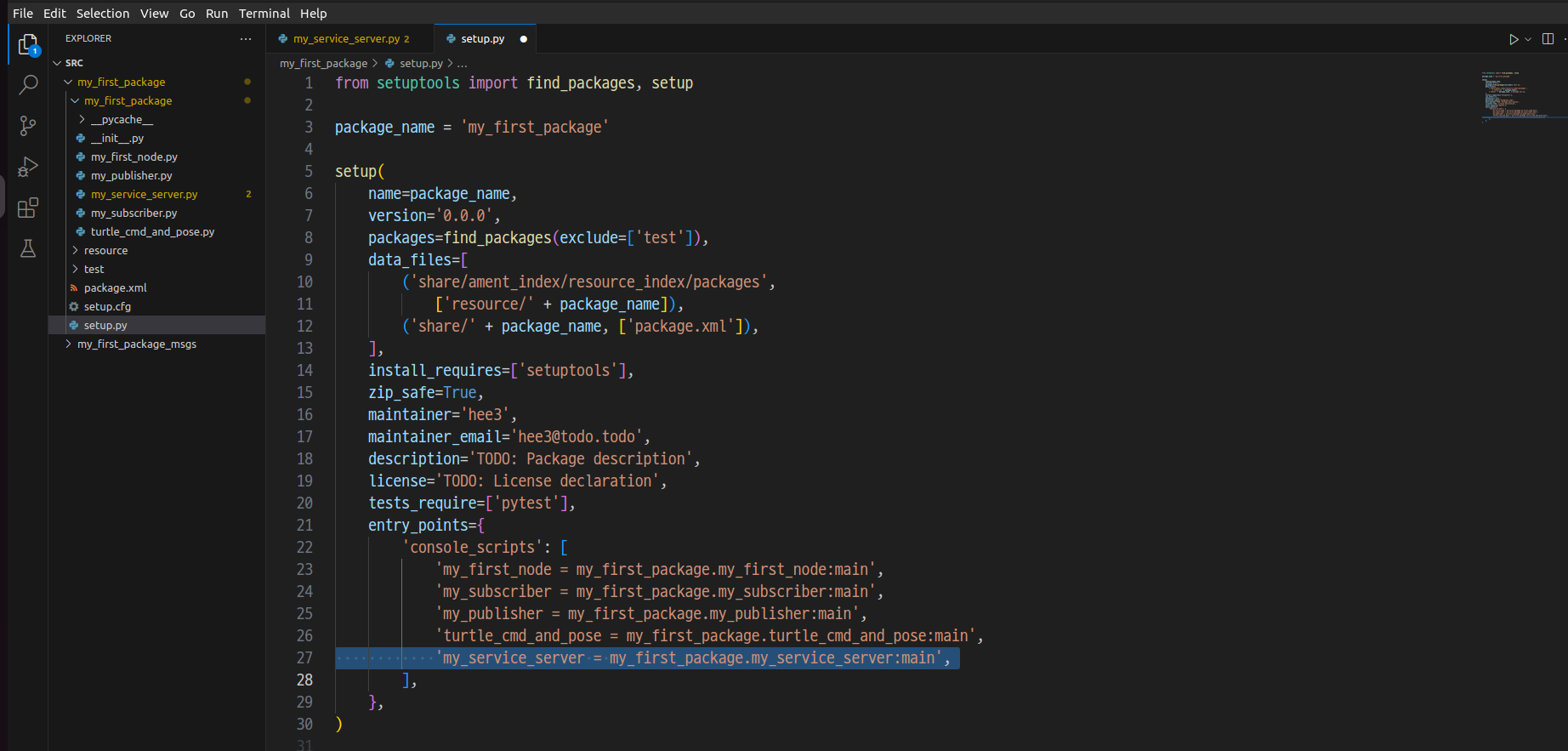Close setup.py tab via unsaved dot
The width and height of the screenshot is (1568, 751).
(523, 39)
